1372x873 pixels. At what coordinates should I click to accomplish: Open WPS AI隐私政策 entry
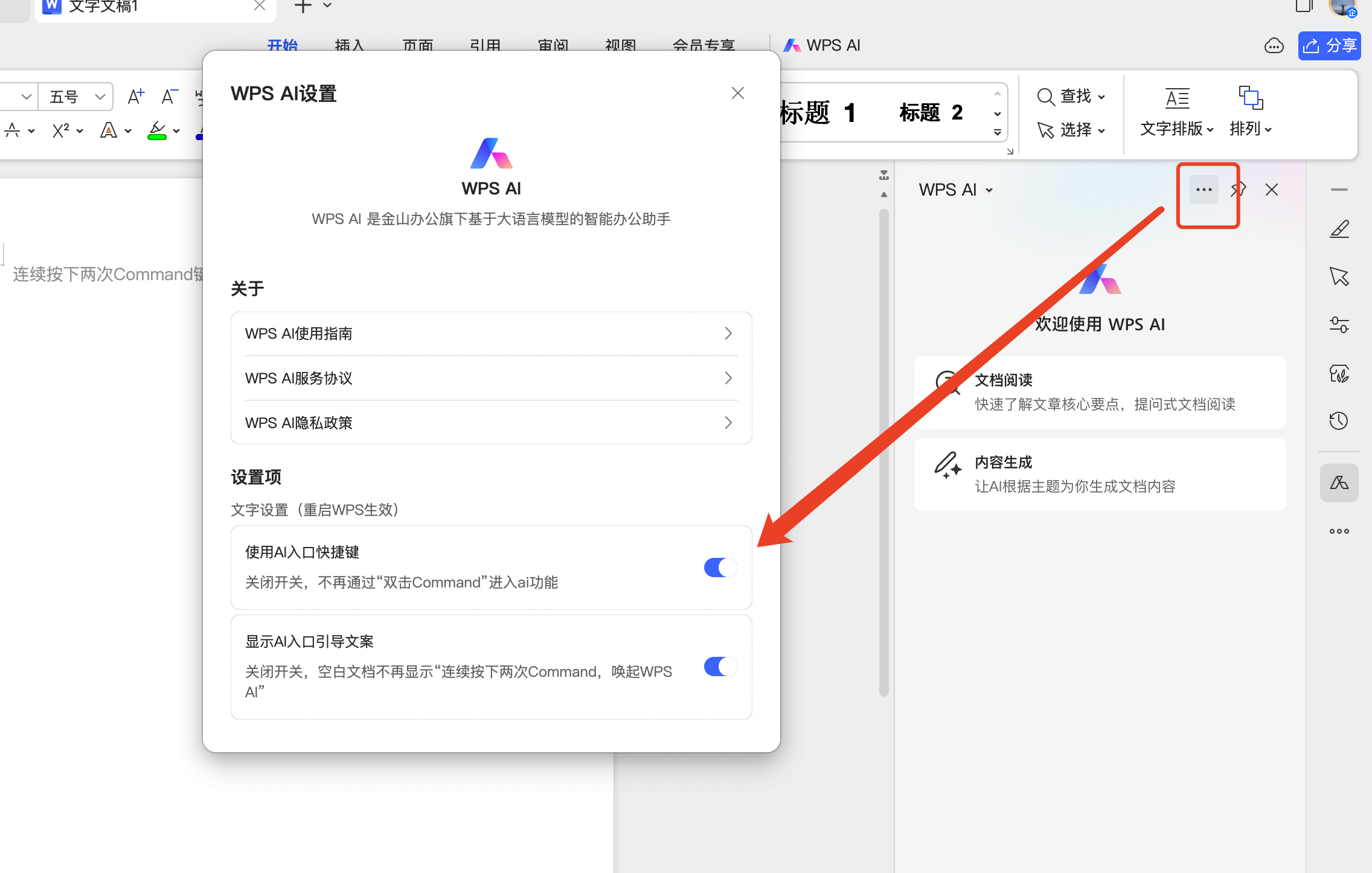pos(491,423)
